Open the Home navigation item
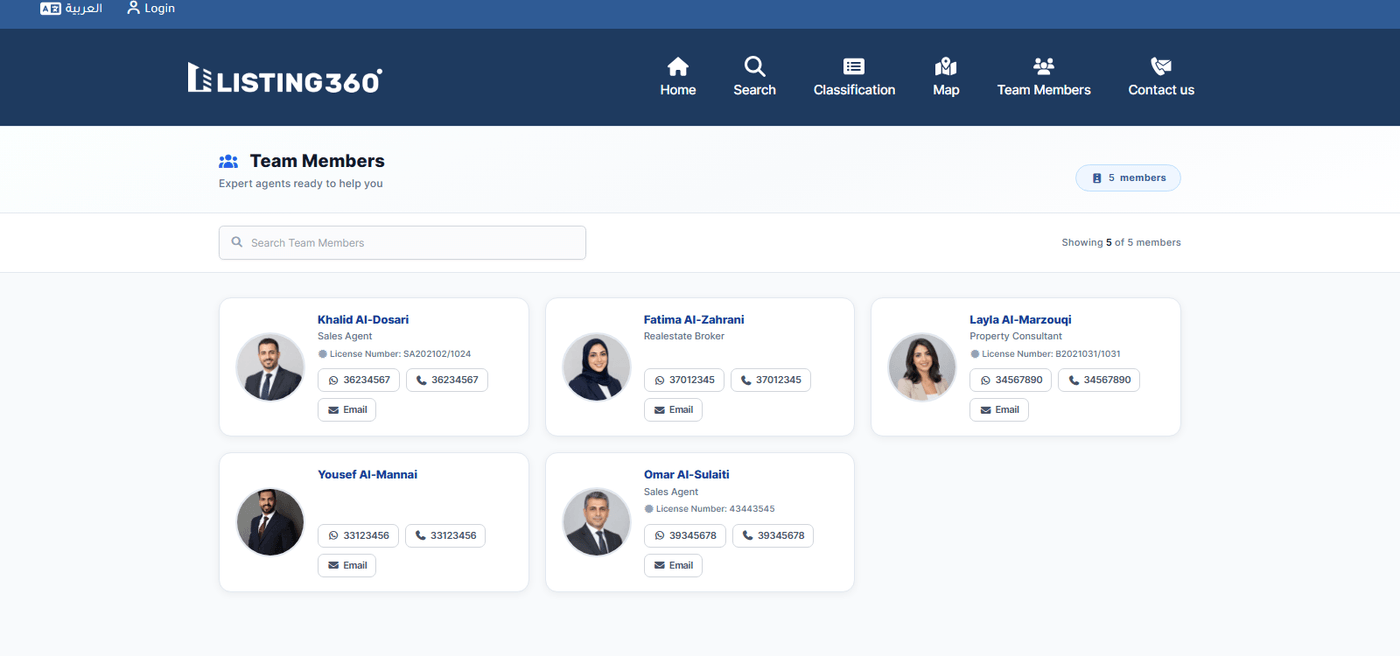This screenshot has width=1400, height=656. point(678,77)
